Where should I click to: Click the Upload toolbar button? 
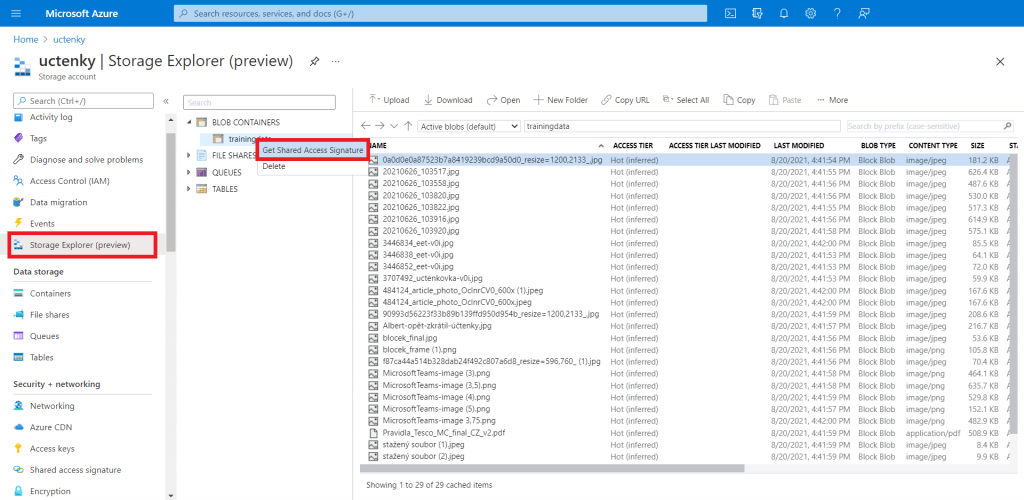[x=390, y=100]
